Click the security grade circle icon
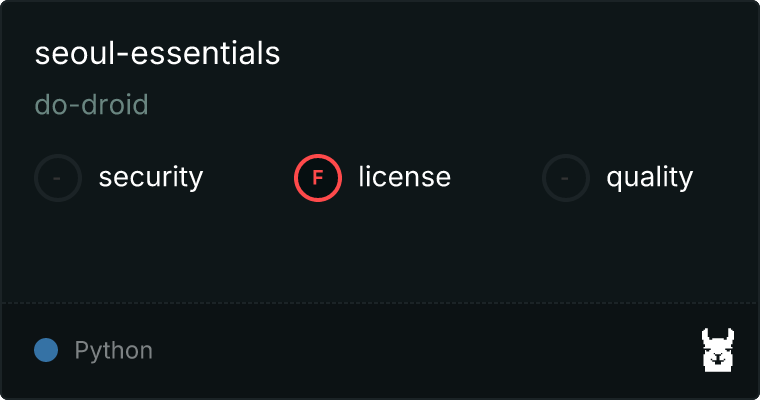The width and height of the screenshot is (760, 400). point(58,178)
